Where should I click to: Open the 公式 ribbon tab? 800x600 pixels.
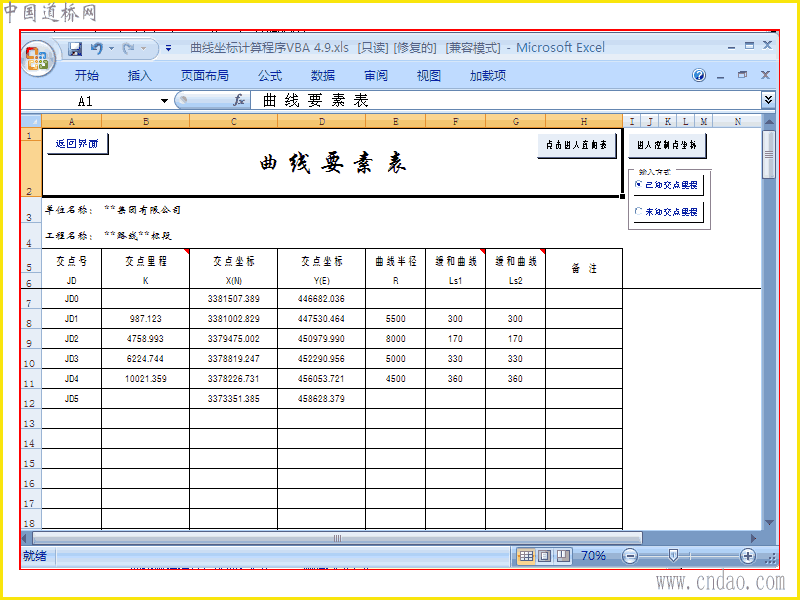(270, 76)
